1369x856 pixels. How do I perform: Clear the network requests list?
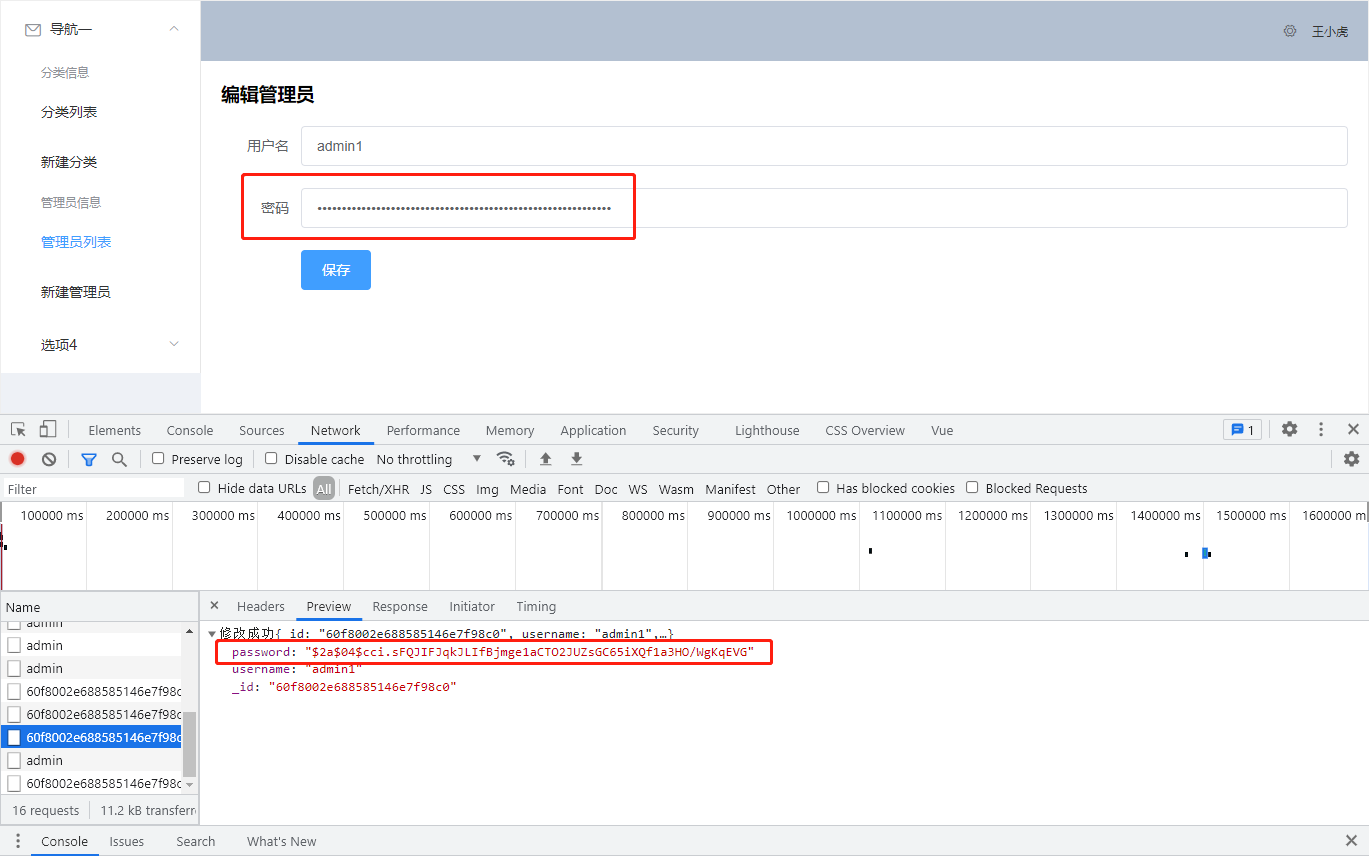(x=48, y=458)
